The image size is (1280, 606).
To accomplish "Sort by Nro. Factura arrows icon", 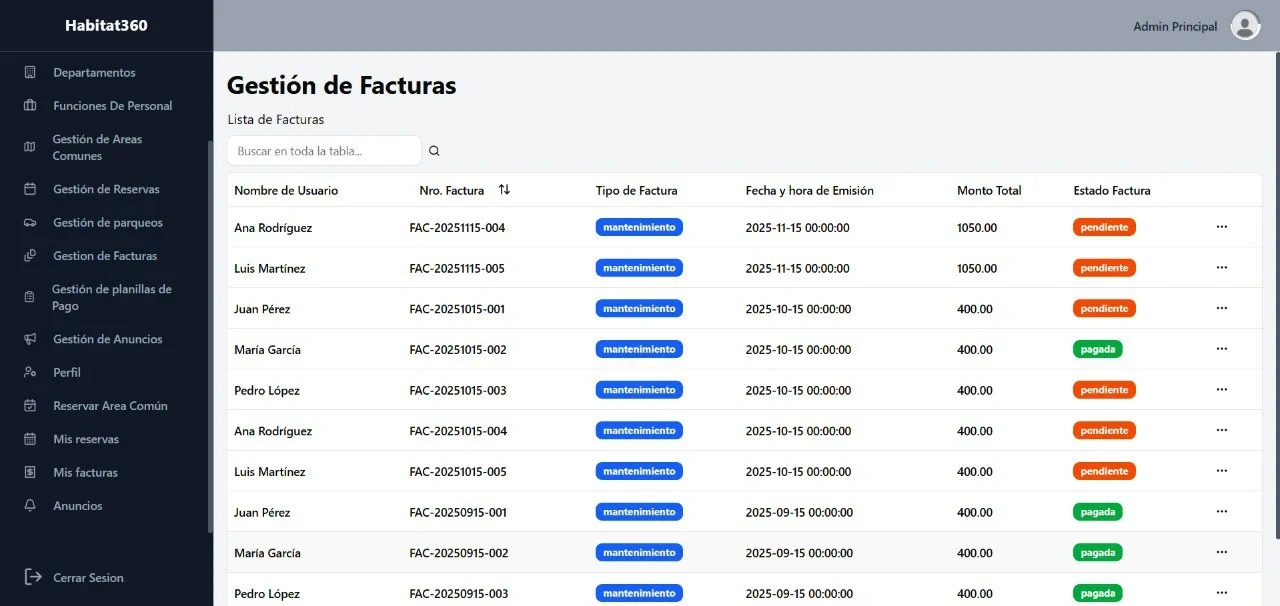I will [504, 190].
